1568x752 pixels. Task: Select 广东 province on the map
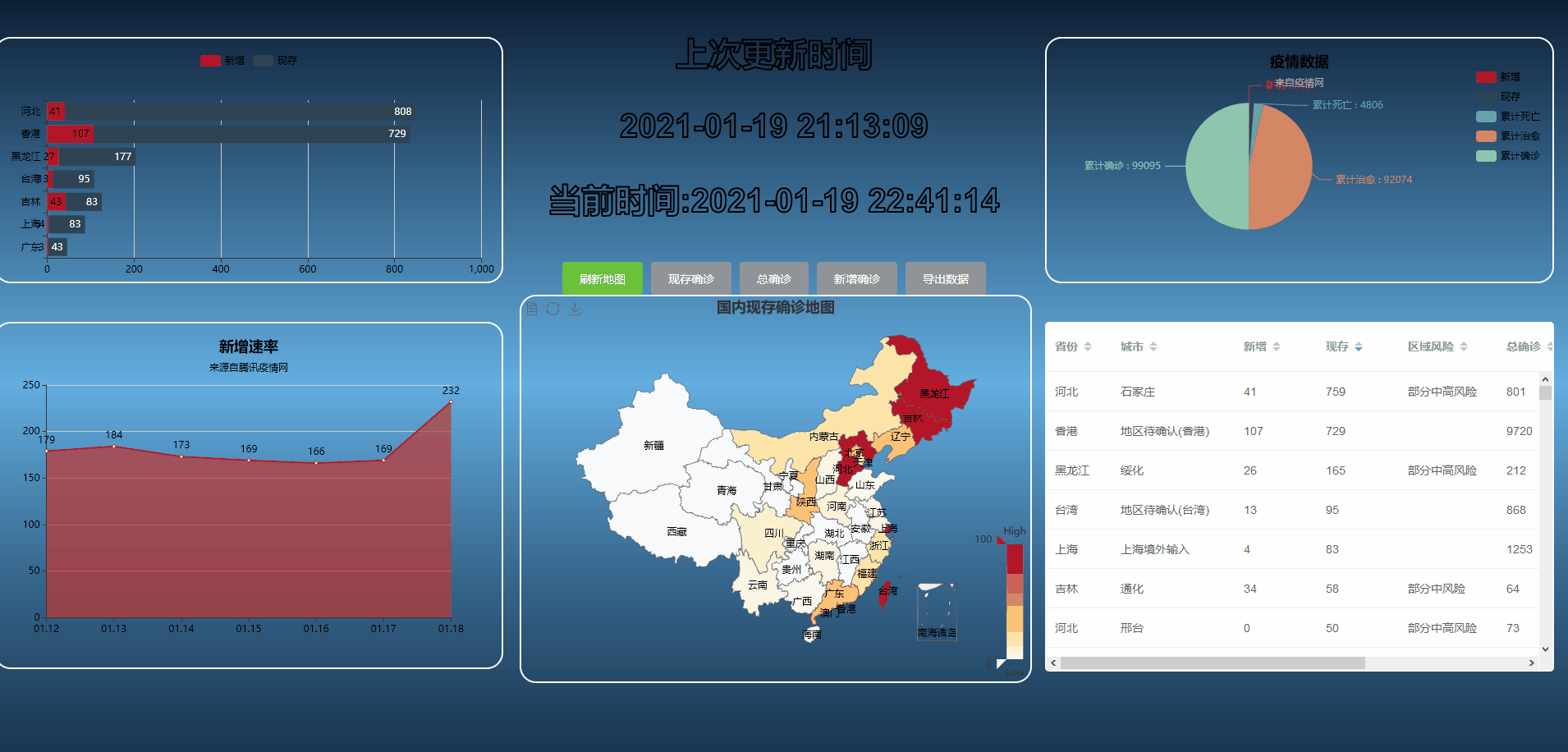[835, 594]
